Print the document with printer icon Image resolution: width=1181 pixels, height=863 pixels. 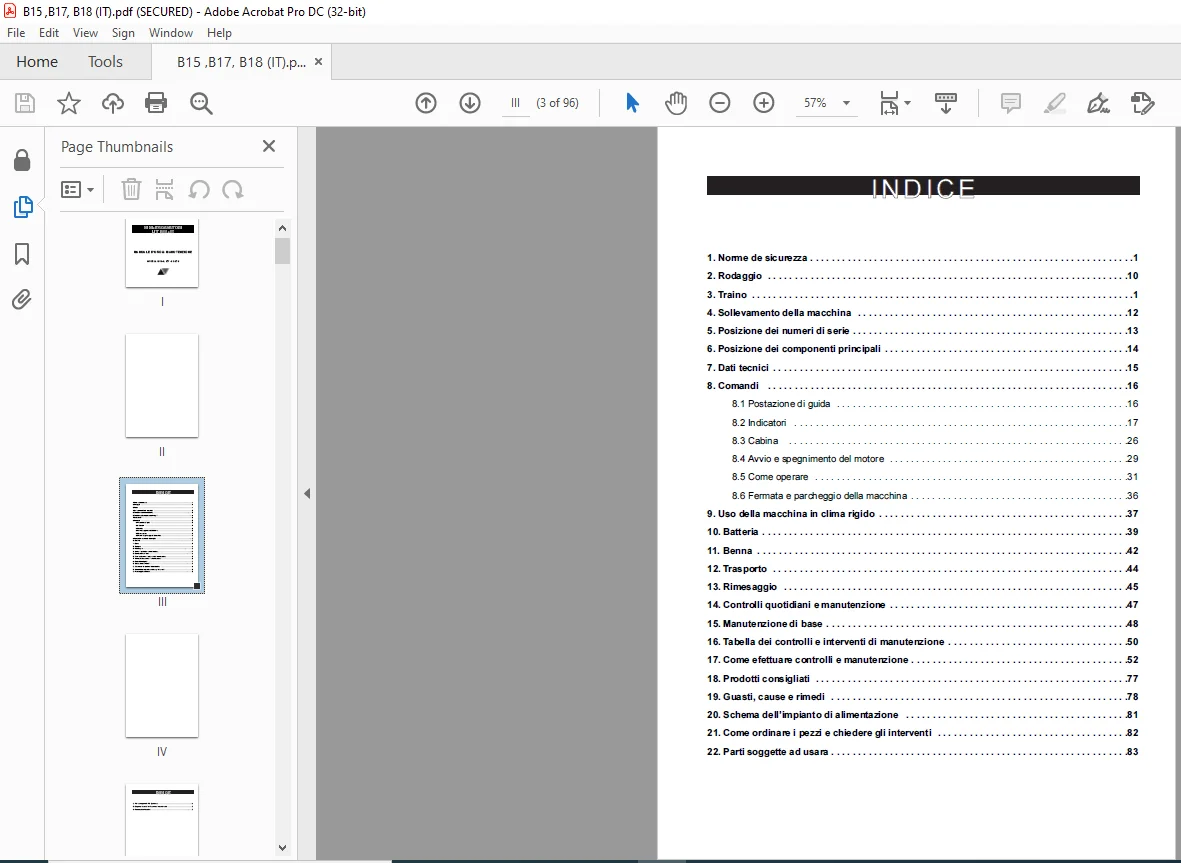click(156, 103)
